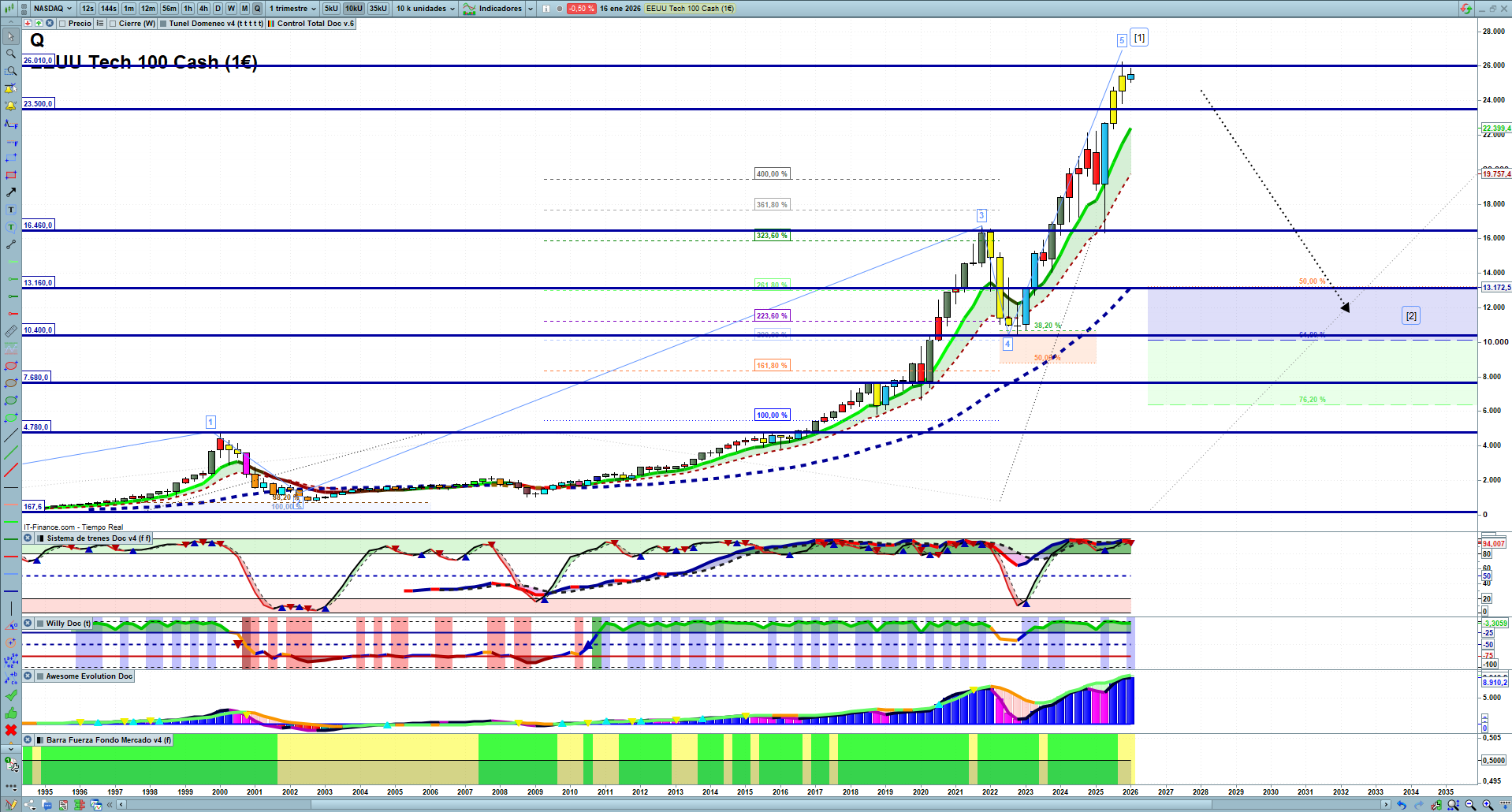Click the 23.500,0 price level label
The height and width of the screenshot is (812, 1512).
click(x=38, y=104)
